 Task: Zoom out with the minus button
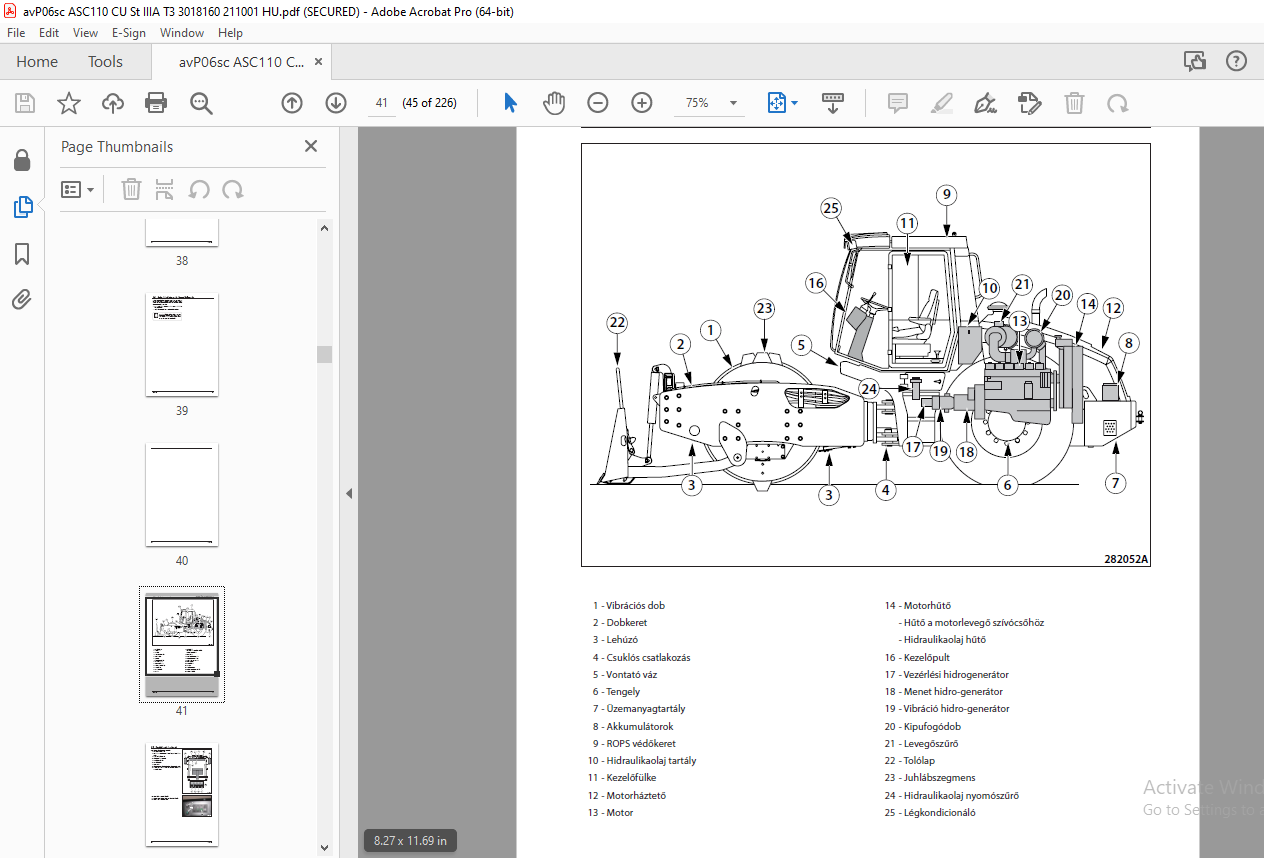tap(597, 103)
